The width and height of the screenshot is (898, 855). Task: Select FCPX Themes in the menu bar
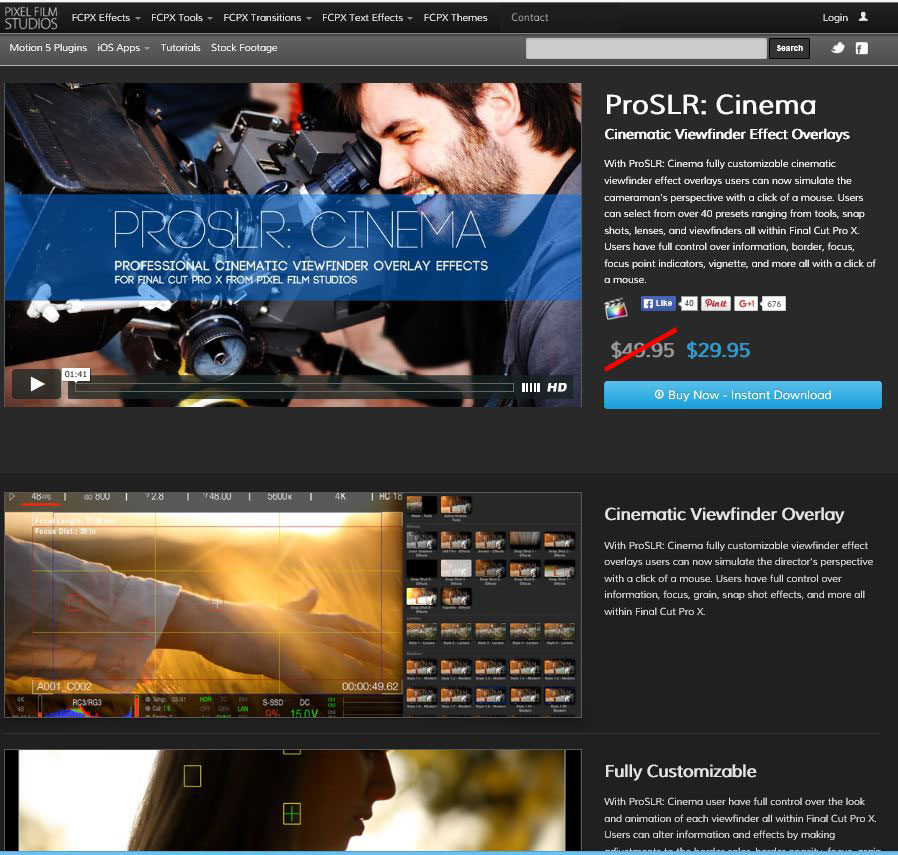tap(455, 17)
